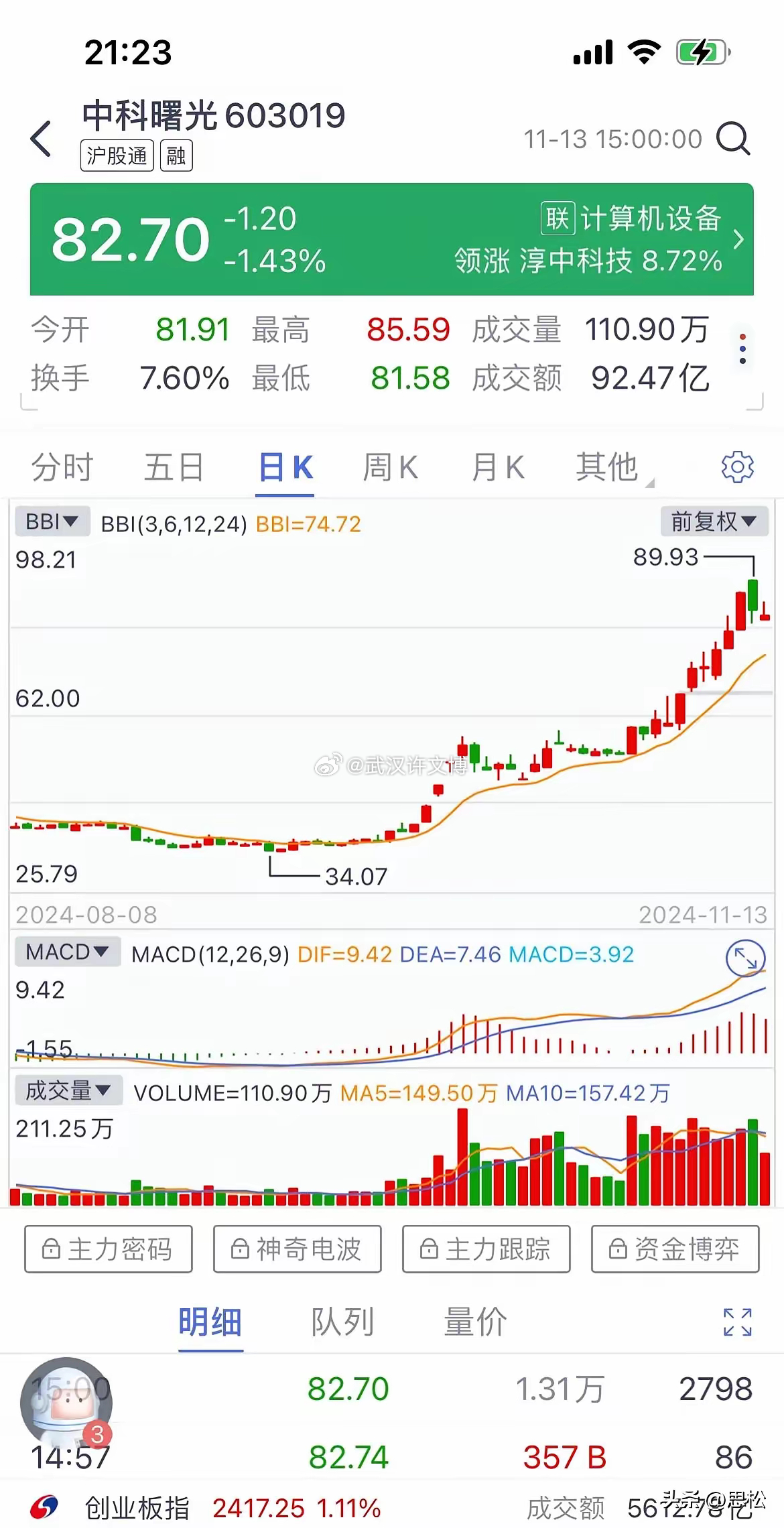This screenshot has height=1528, width=784.
Task: Open the MACD indicator dropdown
Action: [x=68, y=952]
